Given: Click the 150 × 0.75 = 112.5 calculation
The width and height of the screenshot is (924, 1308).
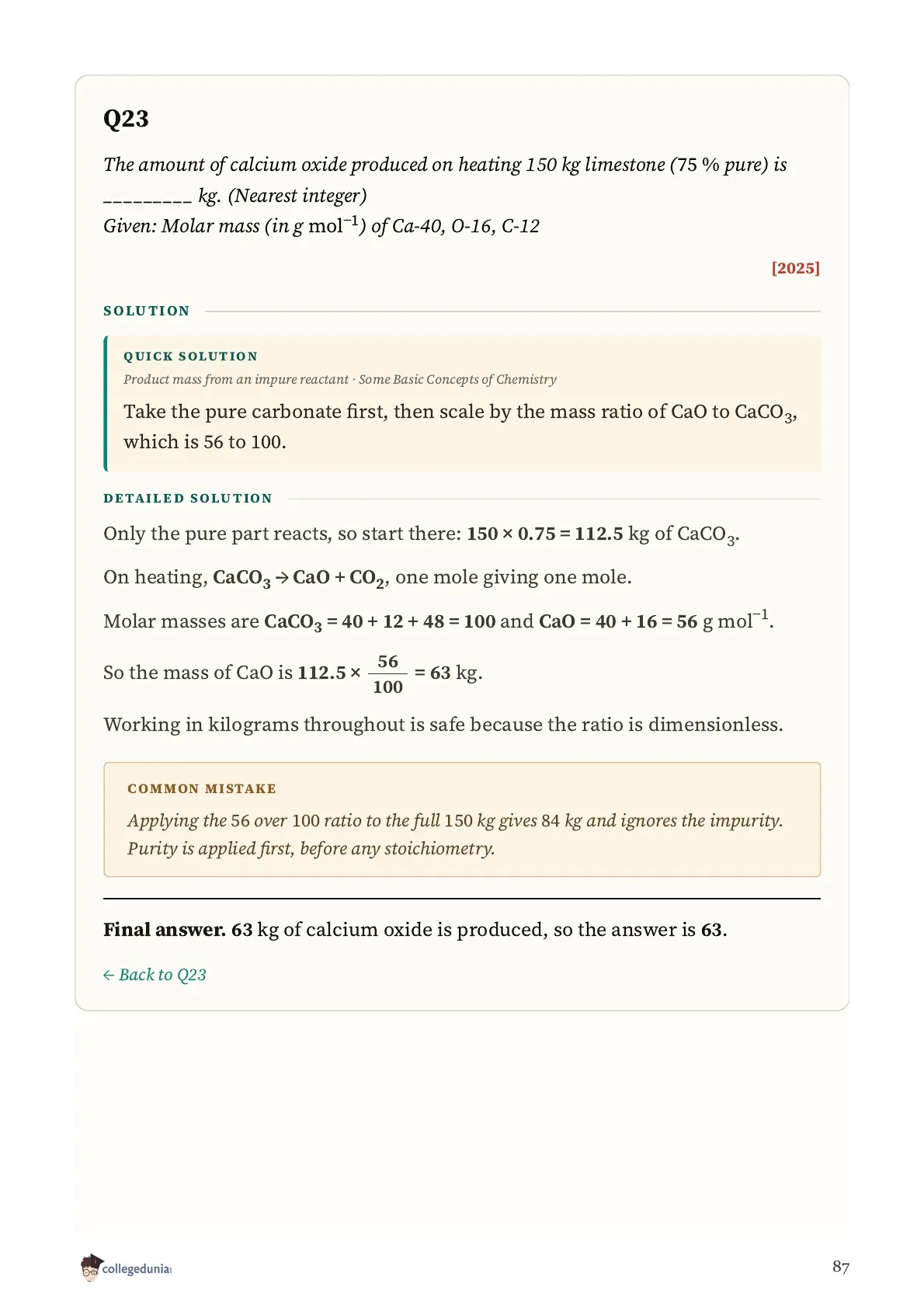Looking at the screenshot, I should 545,534.
